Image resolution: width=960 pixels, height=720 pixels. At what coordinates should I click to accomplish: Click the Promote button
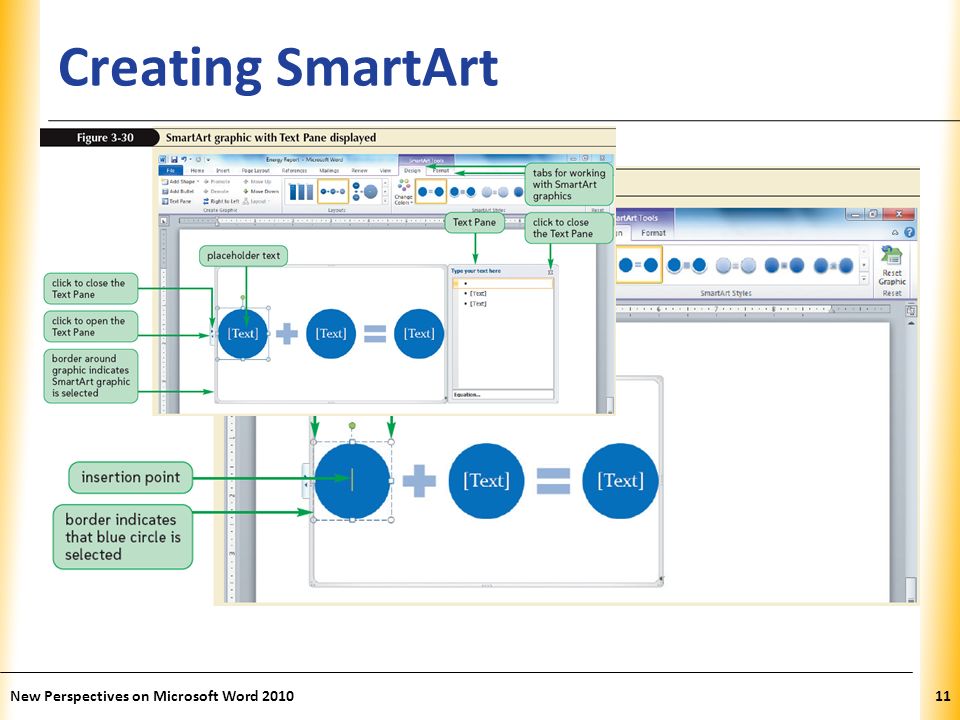click(x=217, y=182)
